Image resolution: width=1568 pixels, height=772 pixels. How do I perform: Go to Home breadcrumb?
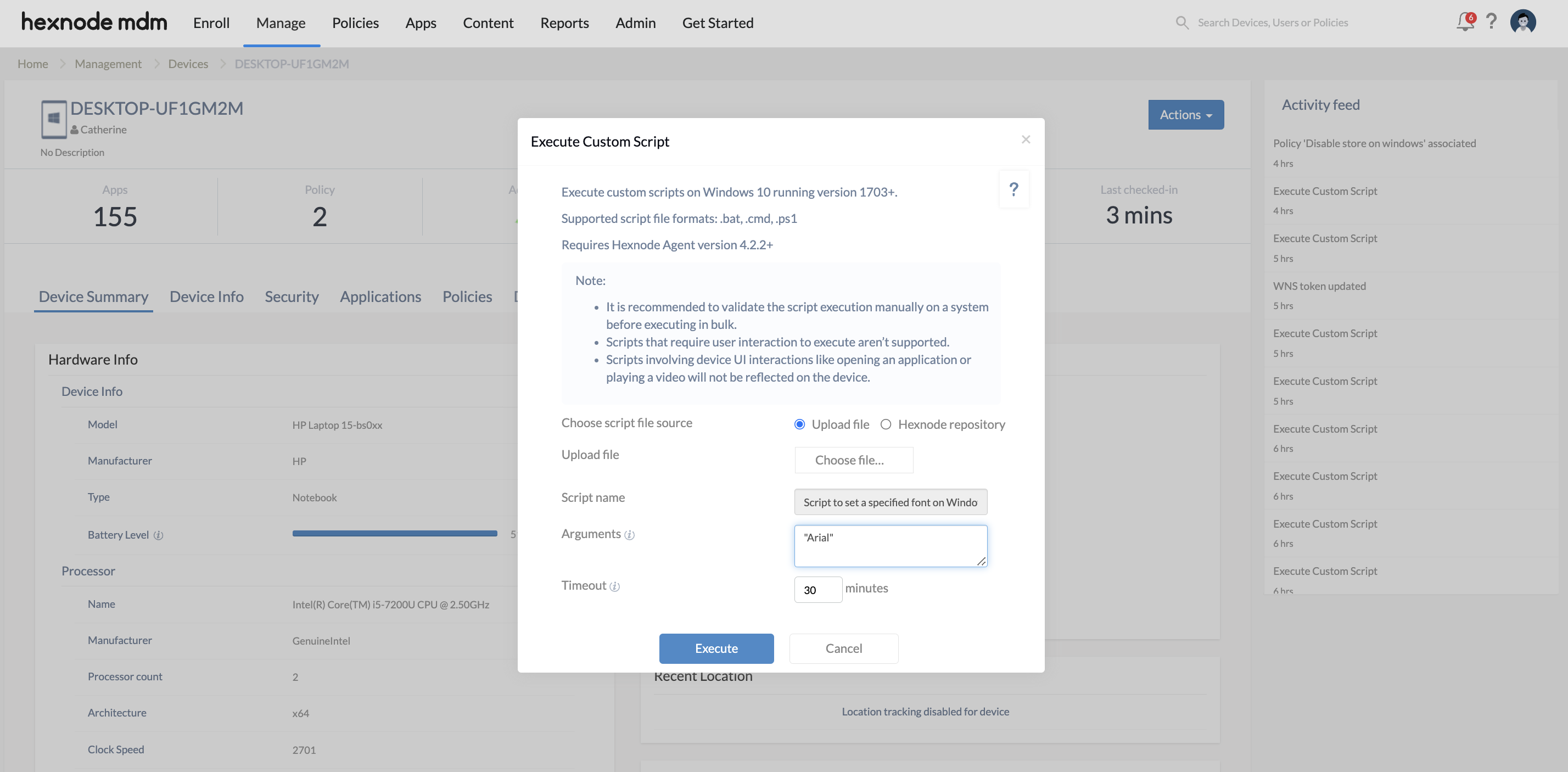33,63
